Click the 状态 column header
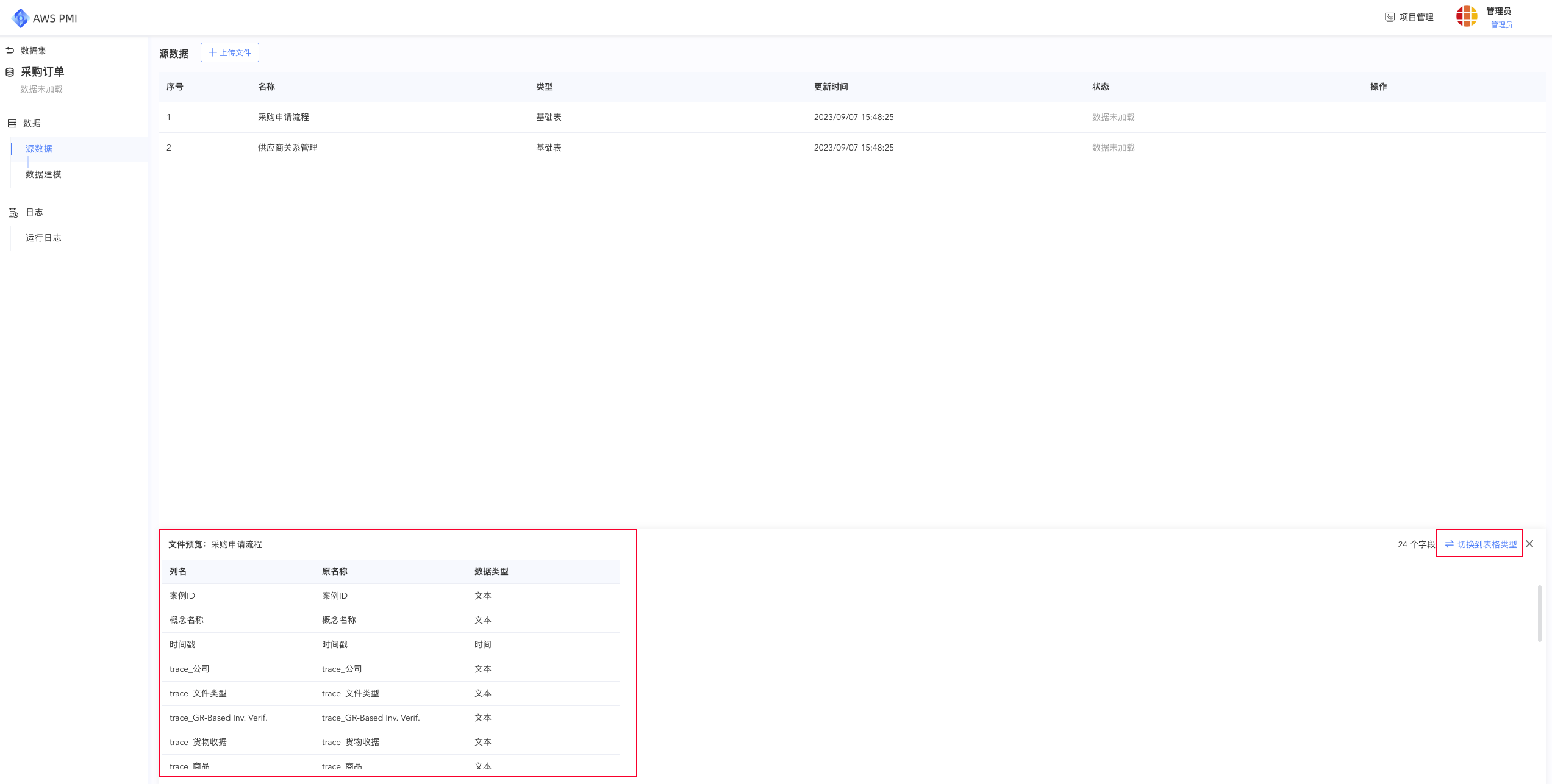1552x784 pixels. [x=1101, y=87]
